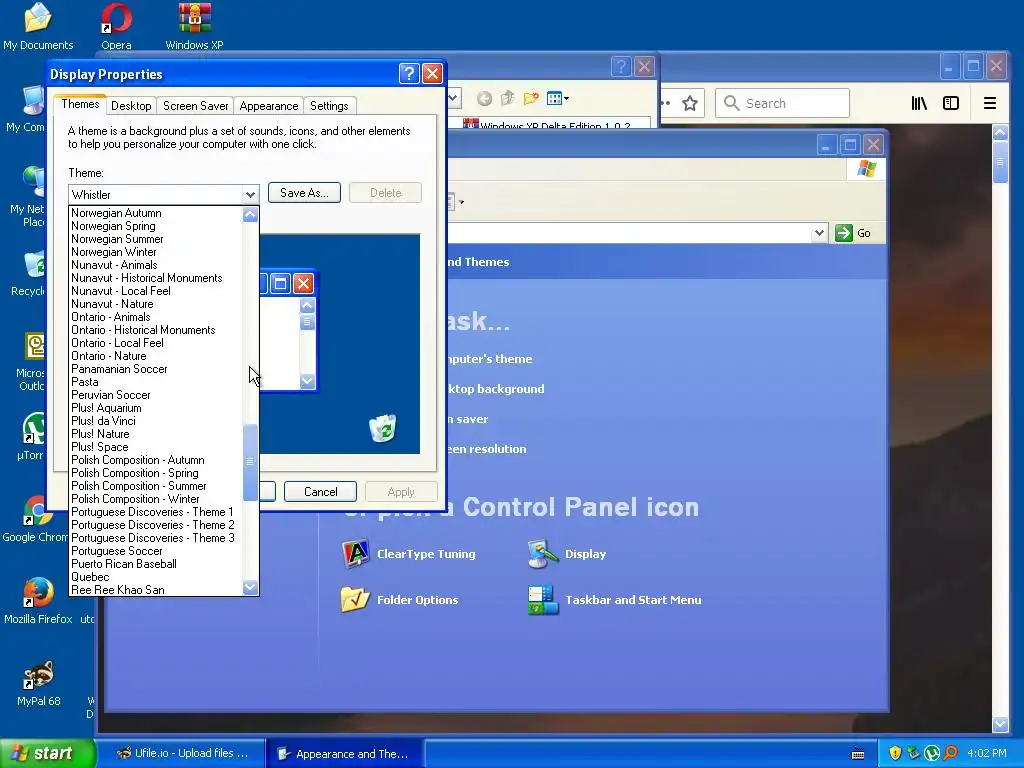Click the theme list scrollbar up arrow
The height and width of the screenshot is (768, 1024).
250,215
